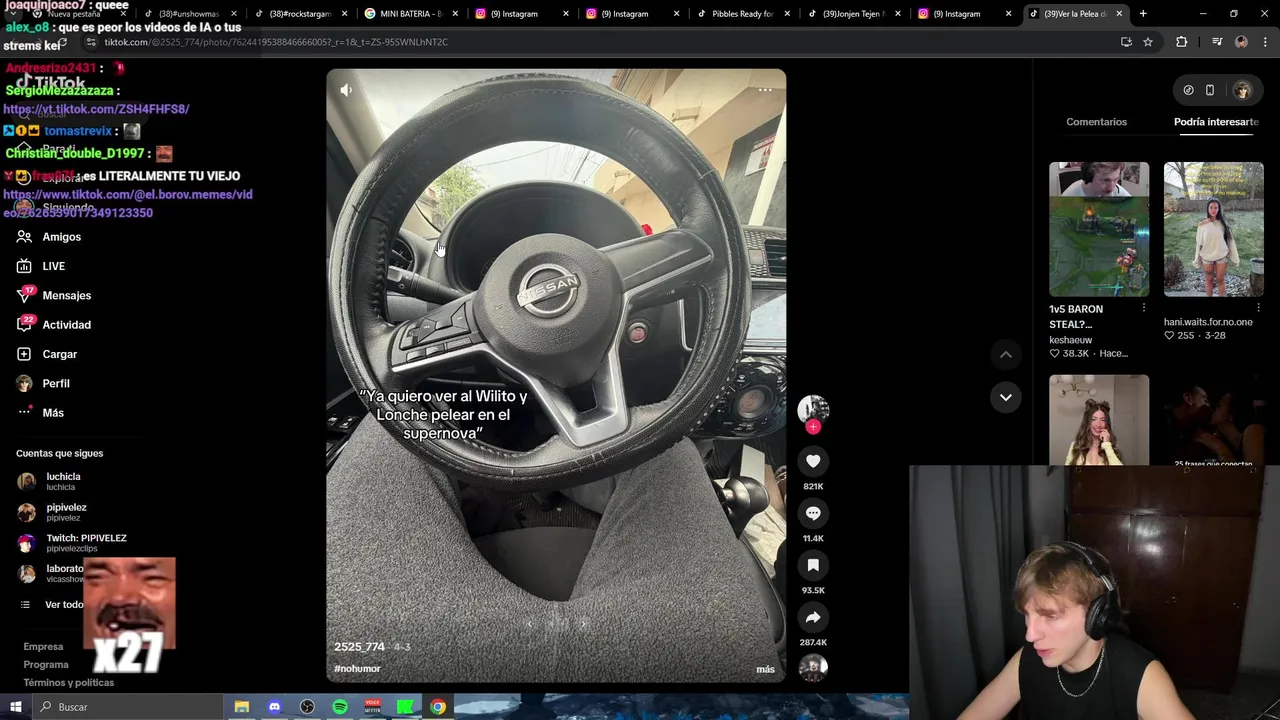Open the followed account luchicla
The height and width of the screenshot is (720, 1280).
[63, 481]
